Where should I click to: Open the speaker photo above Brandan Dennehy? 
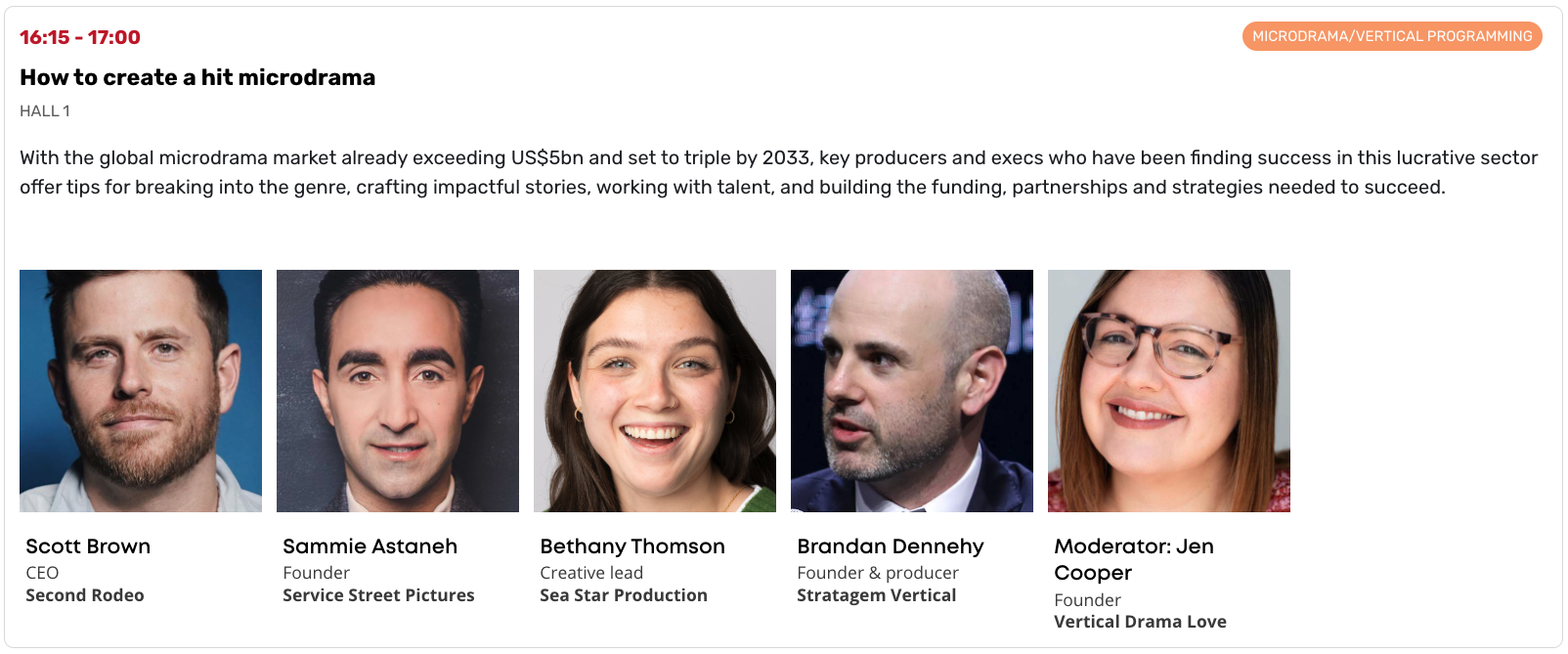point(912,391)
